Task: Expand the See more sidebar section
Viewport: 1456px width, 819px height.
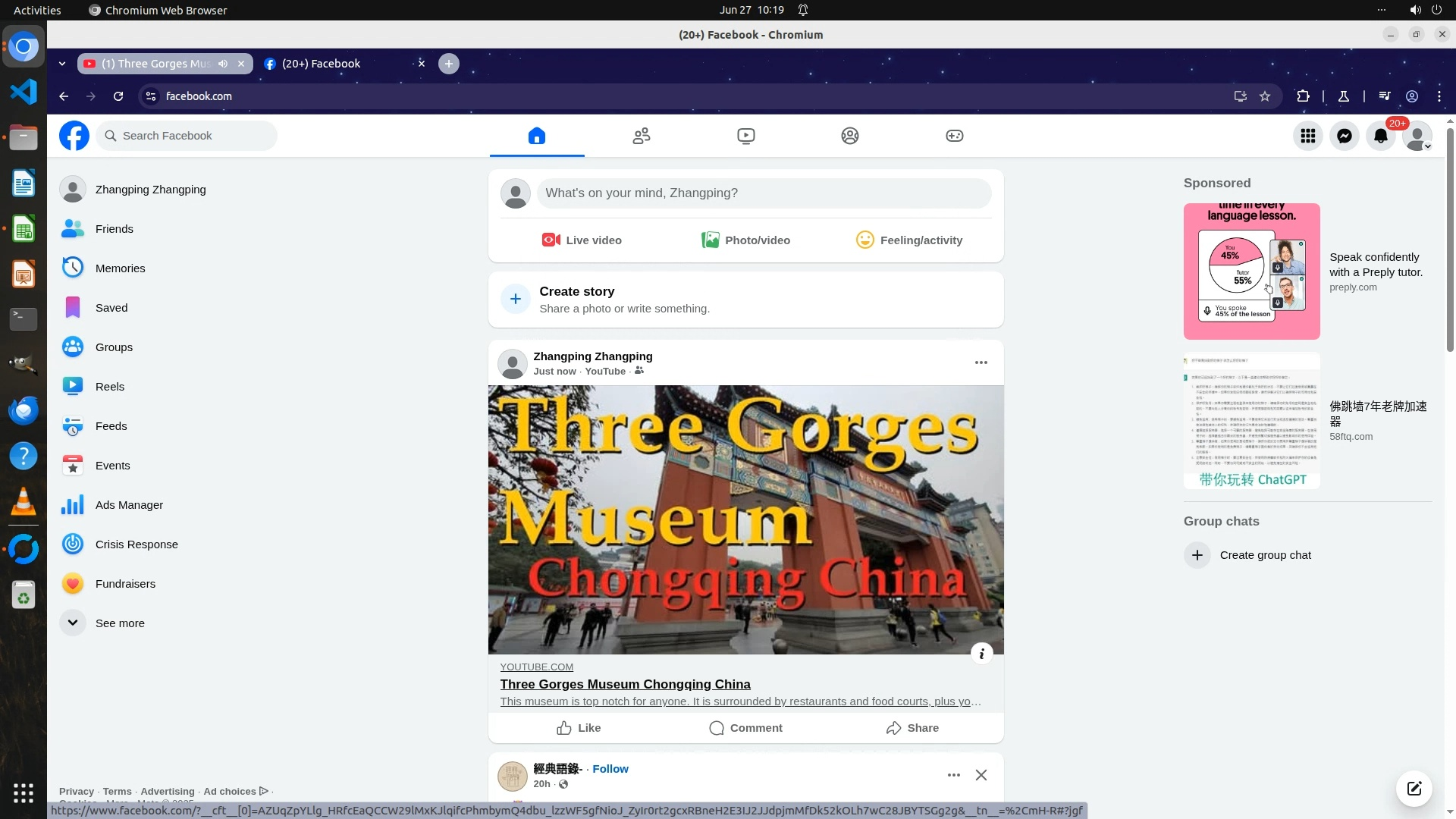Action: [x=120, y=623]
